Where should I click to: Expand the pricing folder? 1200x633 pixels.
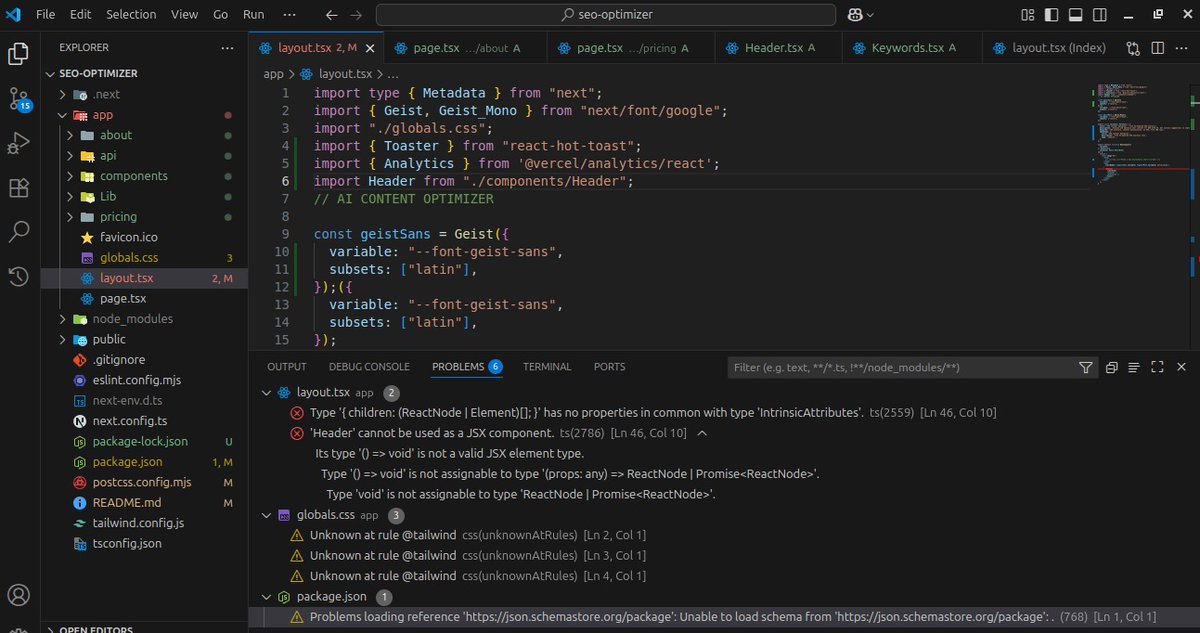(70, 217)
